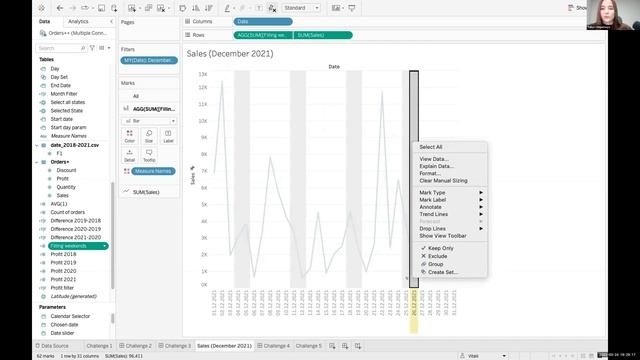Click the data pane vertical scrollbar

click(113, 235)
